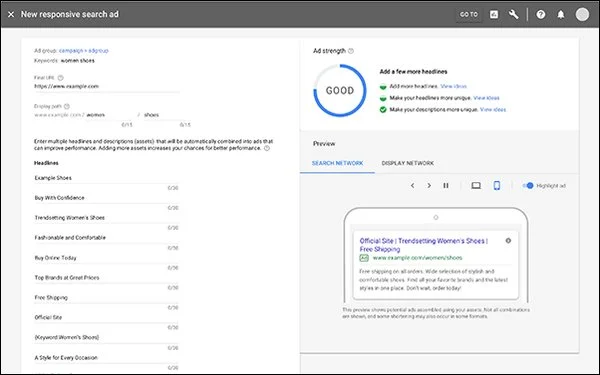Edit the 'Top Brands at Great Prices' headline
Image resolution: width=600 pixels, height=375 pixels.
(x=106, y=278)
